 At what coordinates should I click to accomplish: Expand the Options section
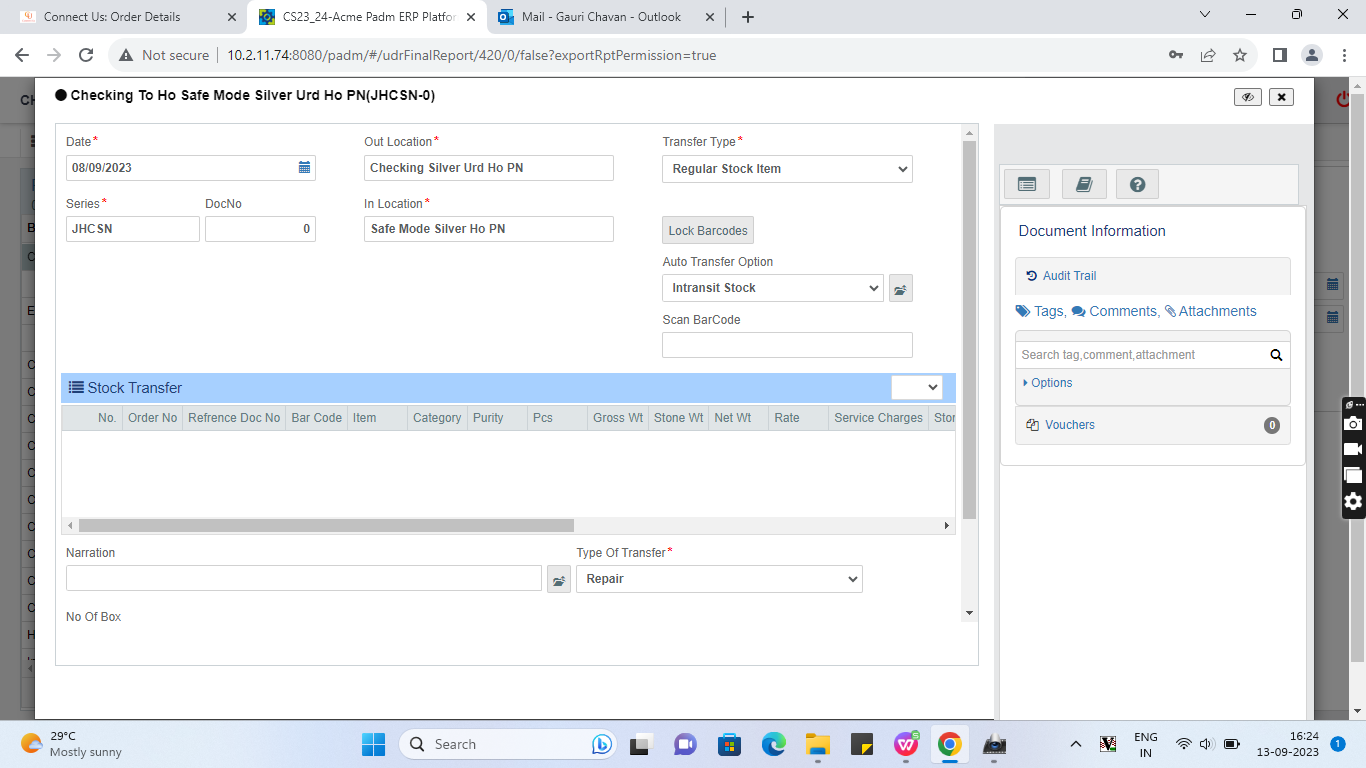pyautogui.click(x=1048, y=383)
